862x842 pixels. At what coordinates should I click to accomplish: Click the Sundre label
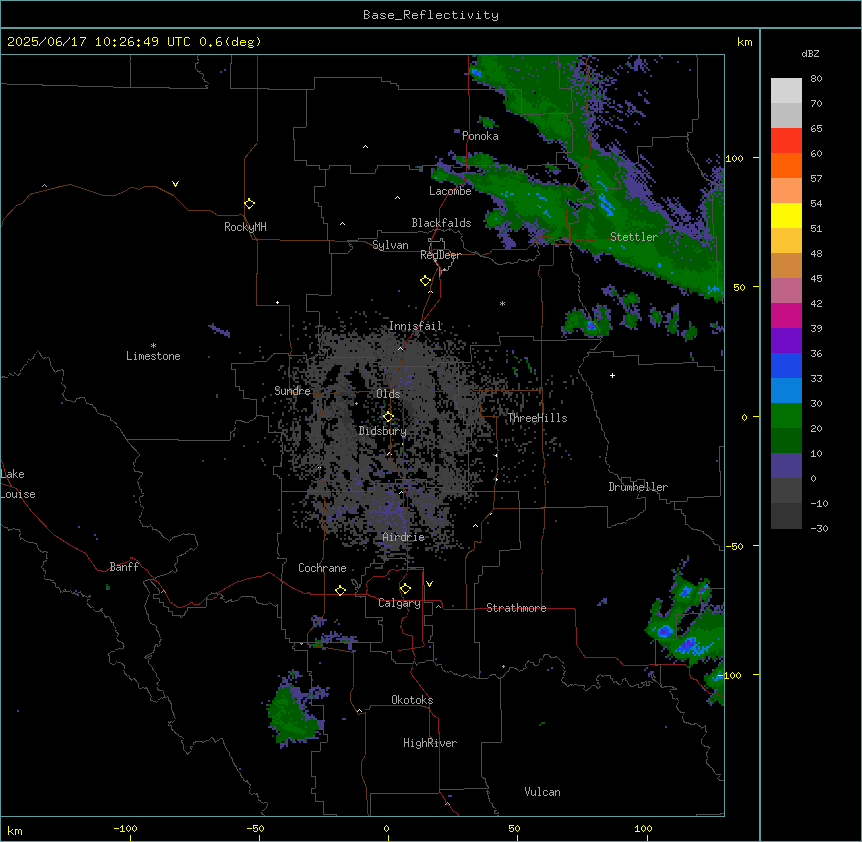(292, 391)
